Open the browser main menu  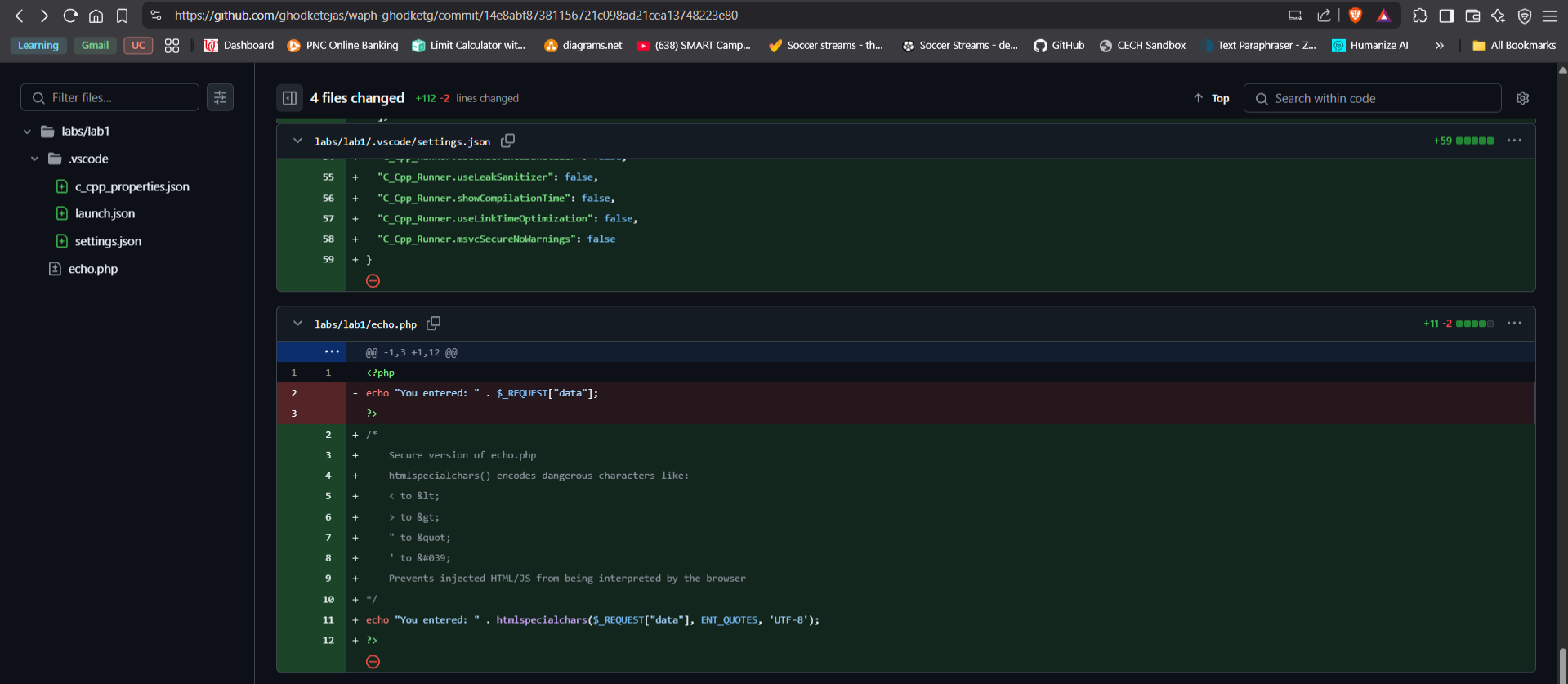click(1550, 16)
